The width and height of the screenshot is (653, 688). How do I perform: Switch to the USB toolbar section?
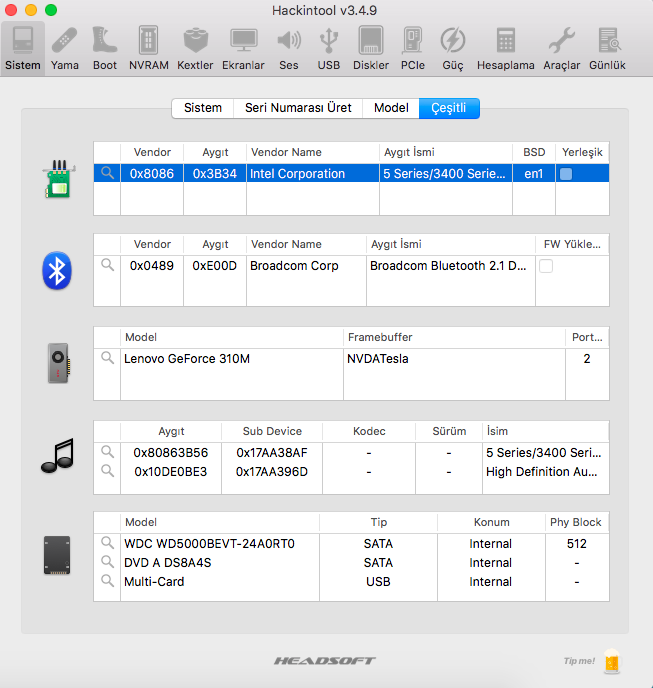coord(328,47)
